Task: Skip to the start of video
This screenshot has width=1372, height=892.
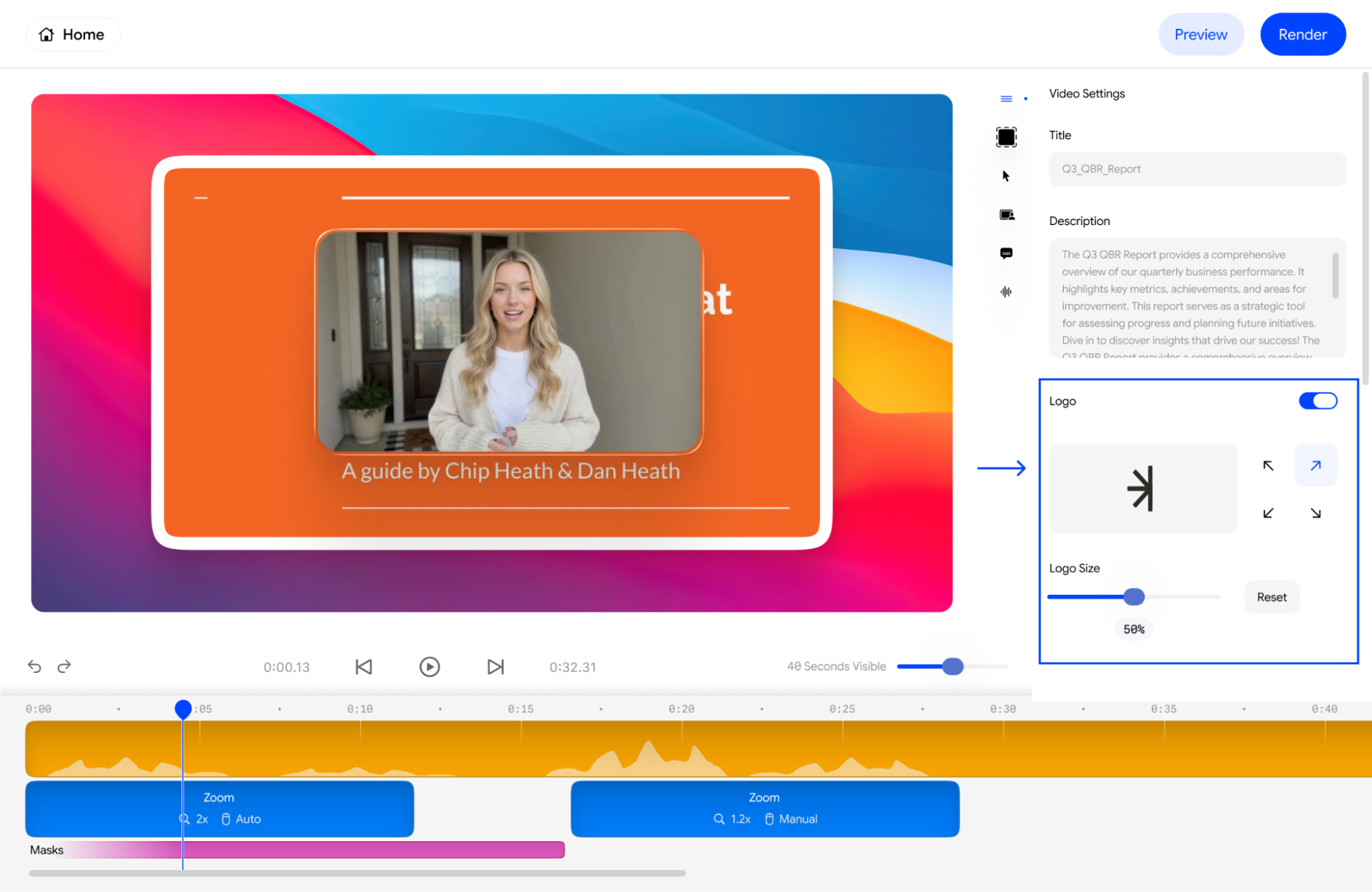Action: [364, 667]
